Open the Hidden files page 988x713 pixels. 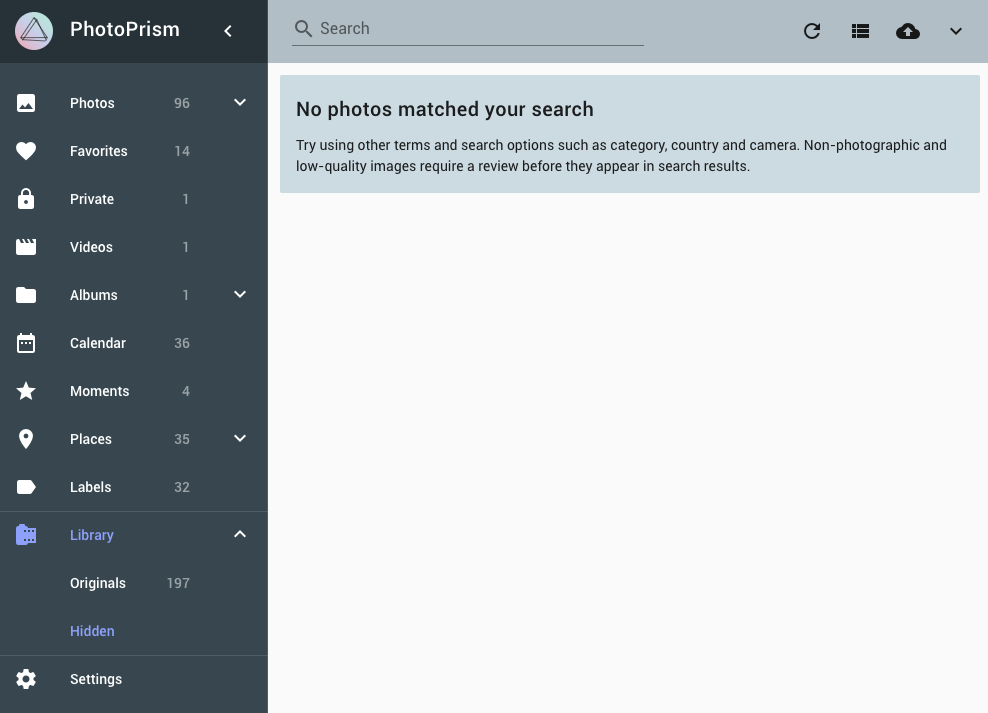click(92, 631)
